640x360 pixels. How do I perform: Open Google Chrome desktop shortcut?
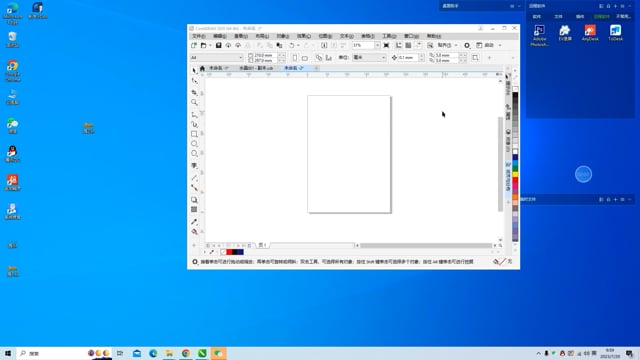12,71
